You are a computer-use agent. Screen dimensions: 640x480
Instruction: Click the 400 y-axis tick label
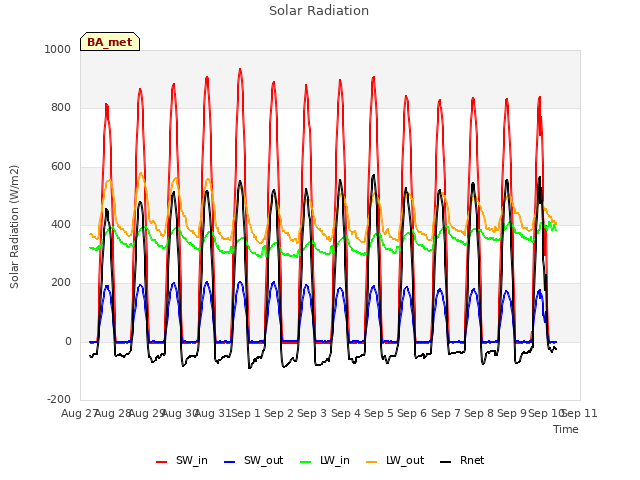point(61,224)
